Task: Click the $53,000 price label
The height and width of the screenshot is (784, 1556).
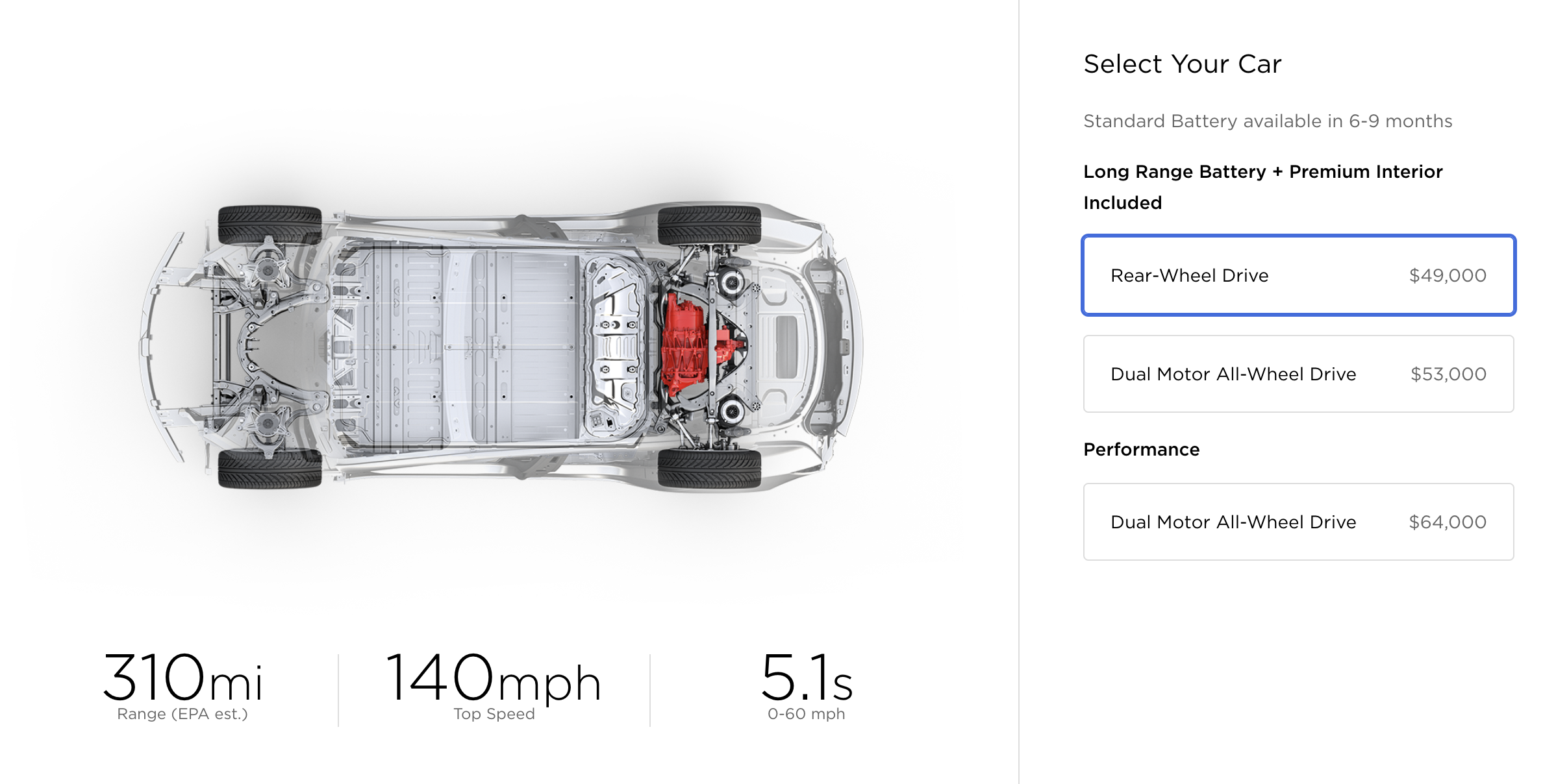Action: coord(1448,374)
